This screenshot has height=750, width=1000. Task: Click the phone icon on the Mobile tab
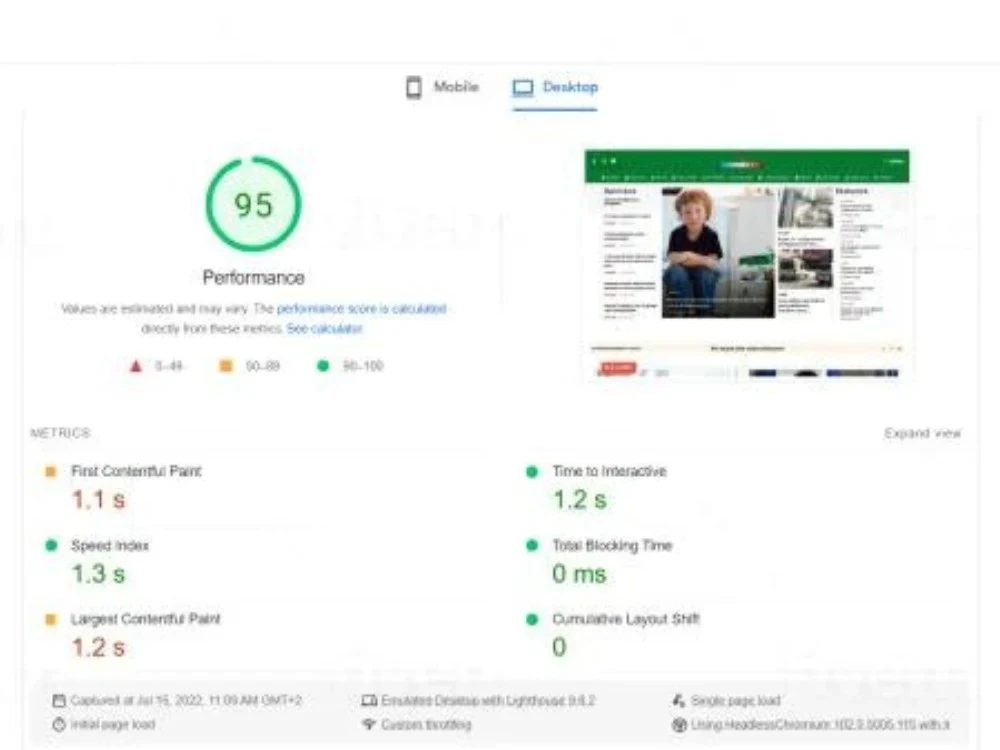[x=413, y=87]
